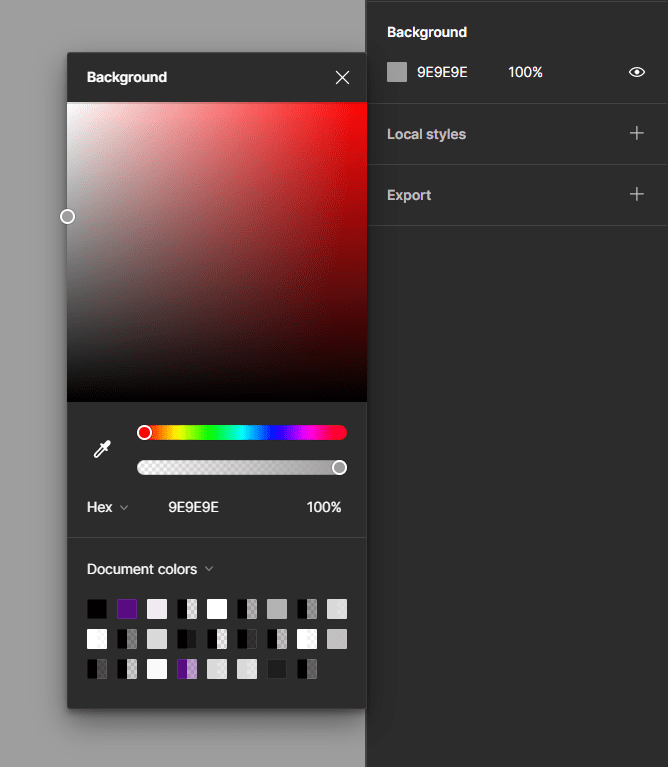This screenshot has height=767, width=668.
Task: Click the Background opacity 100% in the right panel
Action: (x=525, y=73)
